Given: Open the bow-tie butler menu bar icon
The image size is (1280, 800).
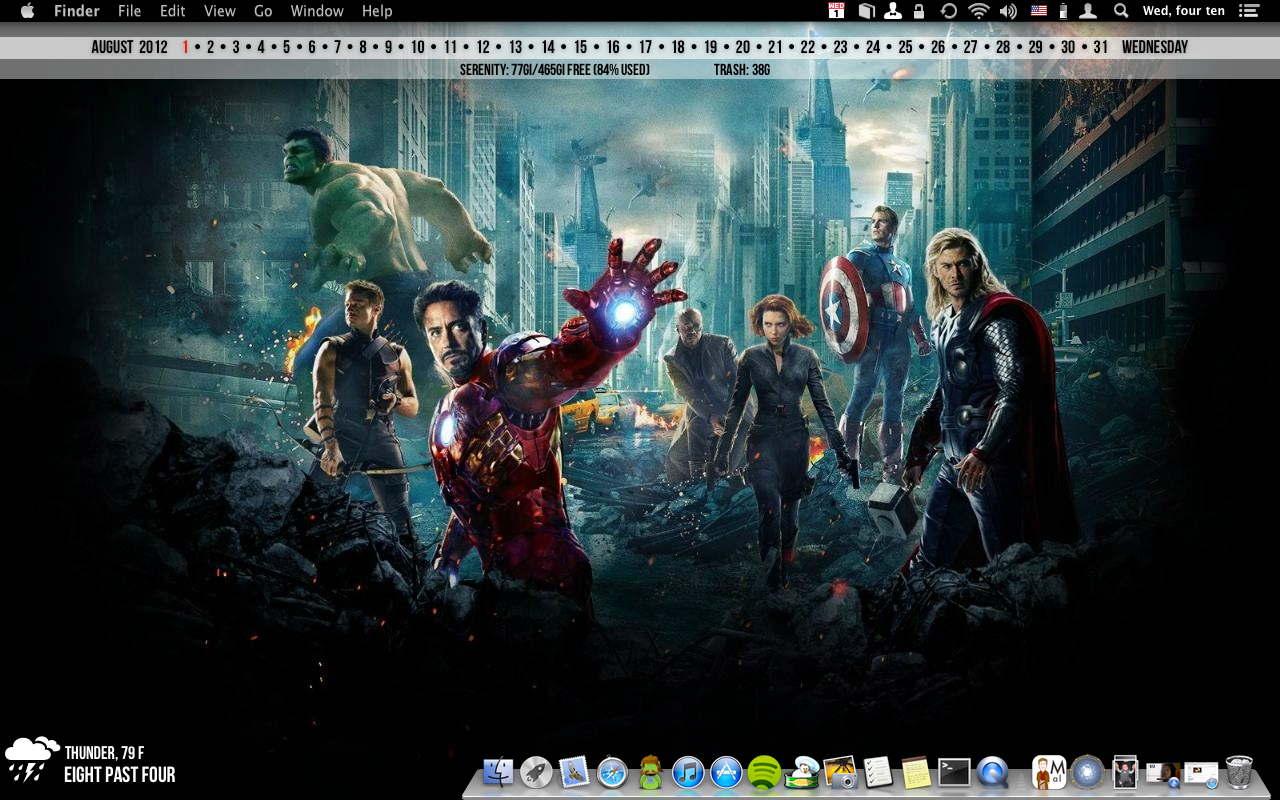Looking at the screenshot, I should point(892,11).
